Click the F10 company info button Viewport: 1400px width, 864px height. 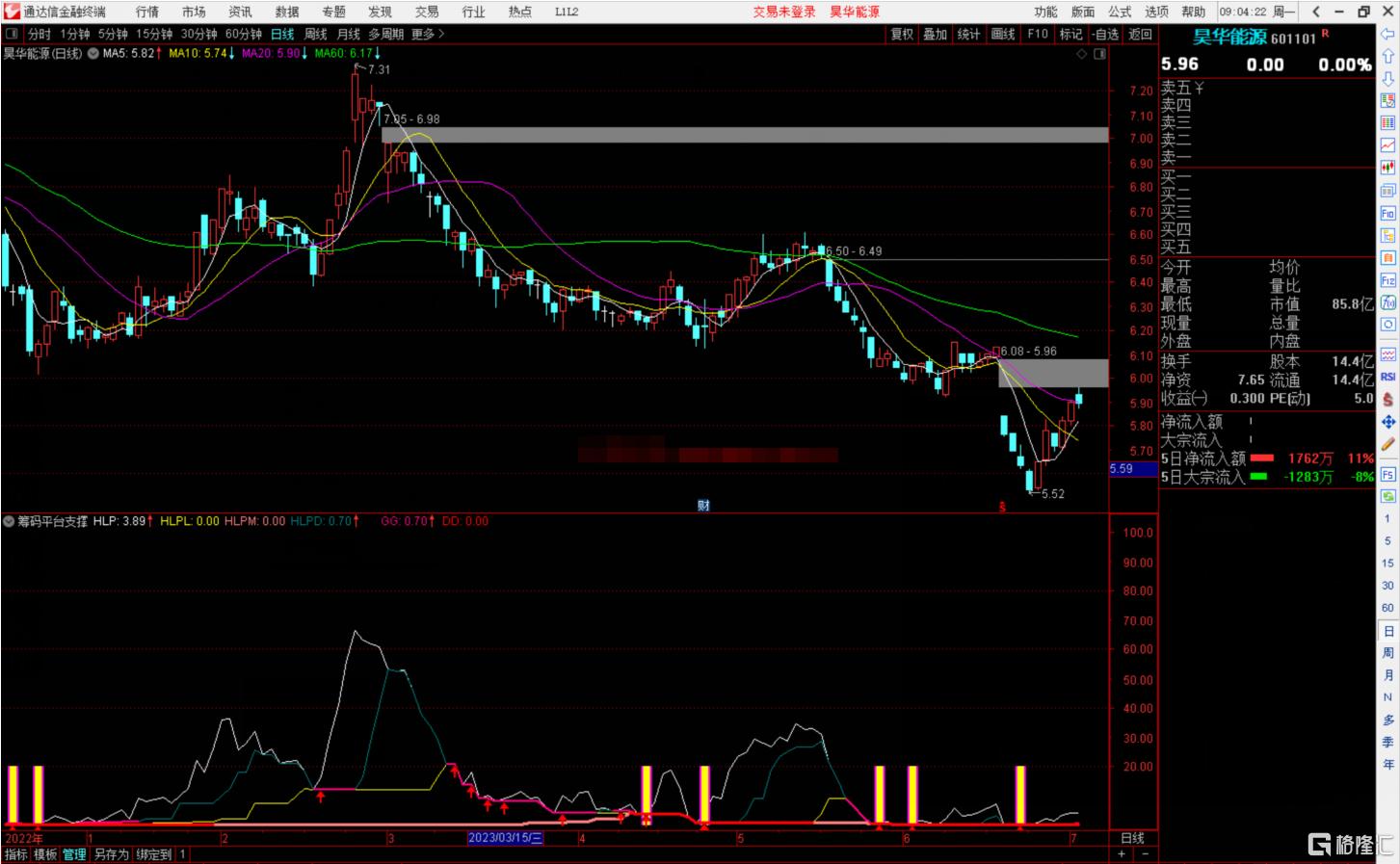(1038, 34)
